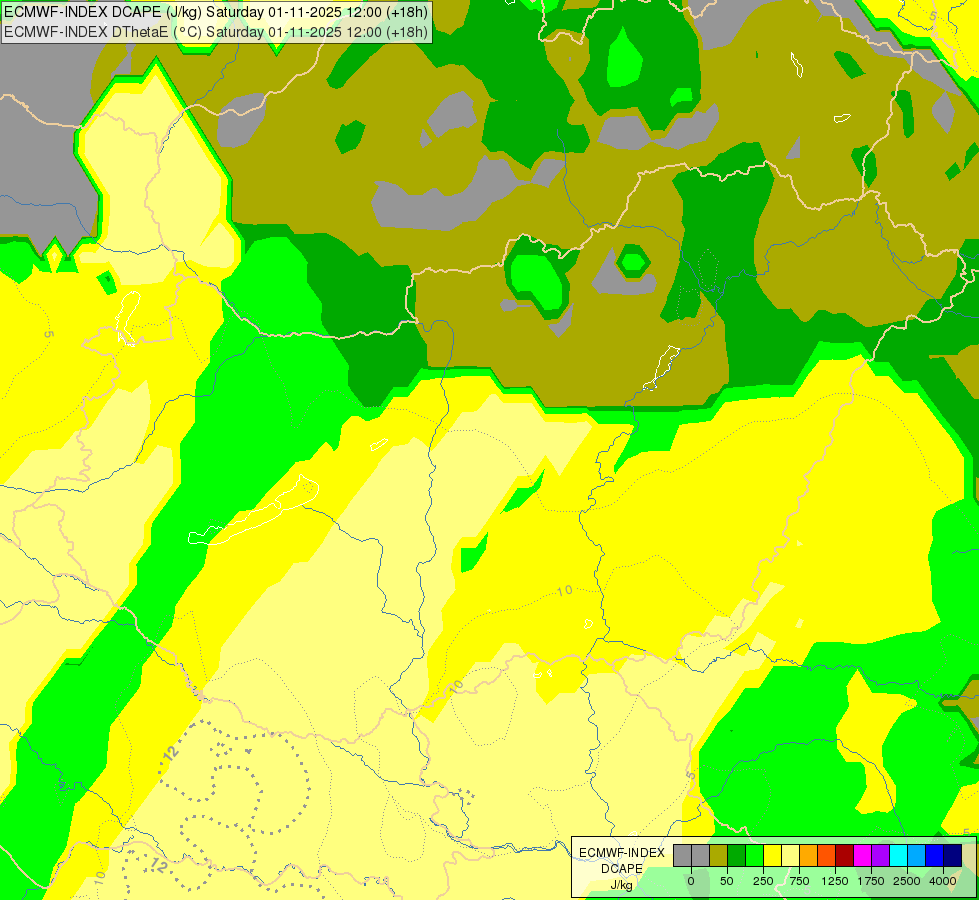Select the pale yellow legend swatch
Screen dimensions: 979x900
pyautogui.click(x=790, y=855)
